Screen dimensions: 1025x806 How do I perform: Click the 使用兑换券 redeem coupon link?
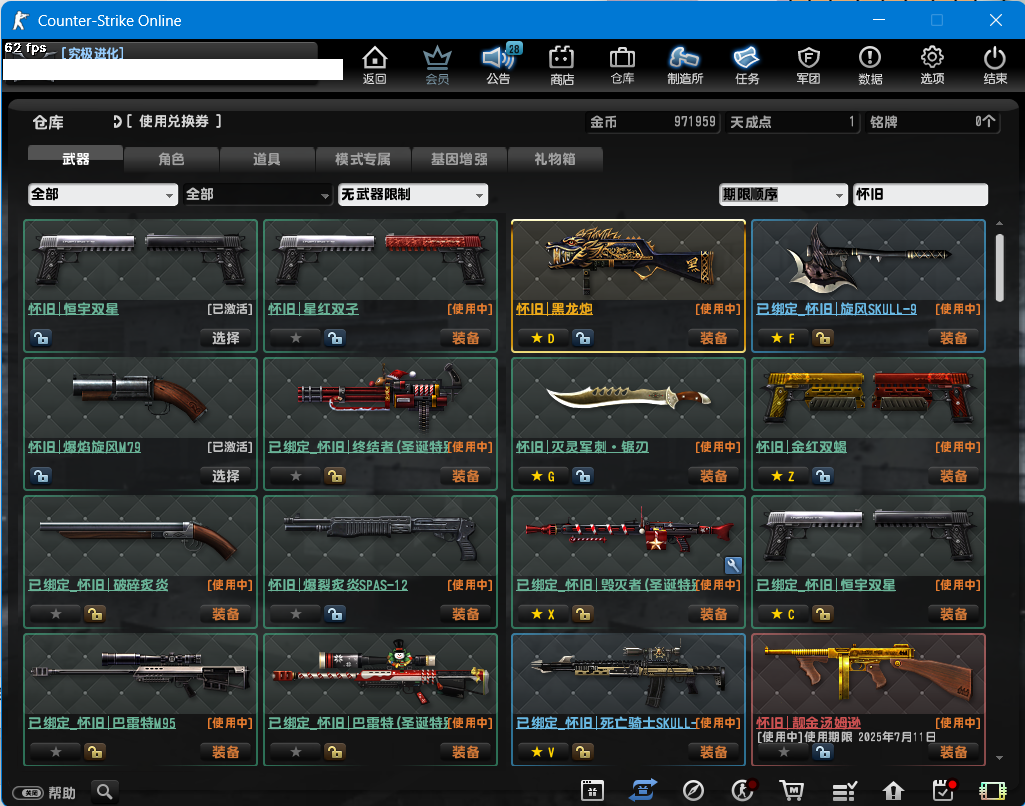coord(173,122)
